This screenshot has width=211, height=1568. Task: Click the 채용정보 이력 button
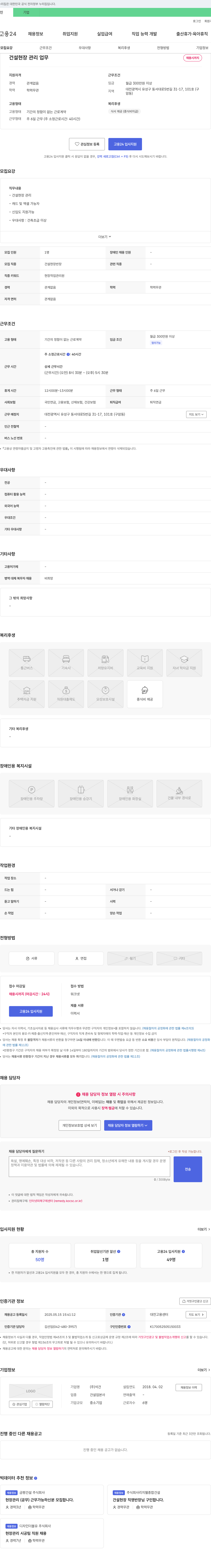click(x=189, y=1387)
